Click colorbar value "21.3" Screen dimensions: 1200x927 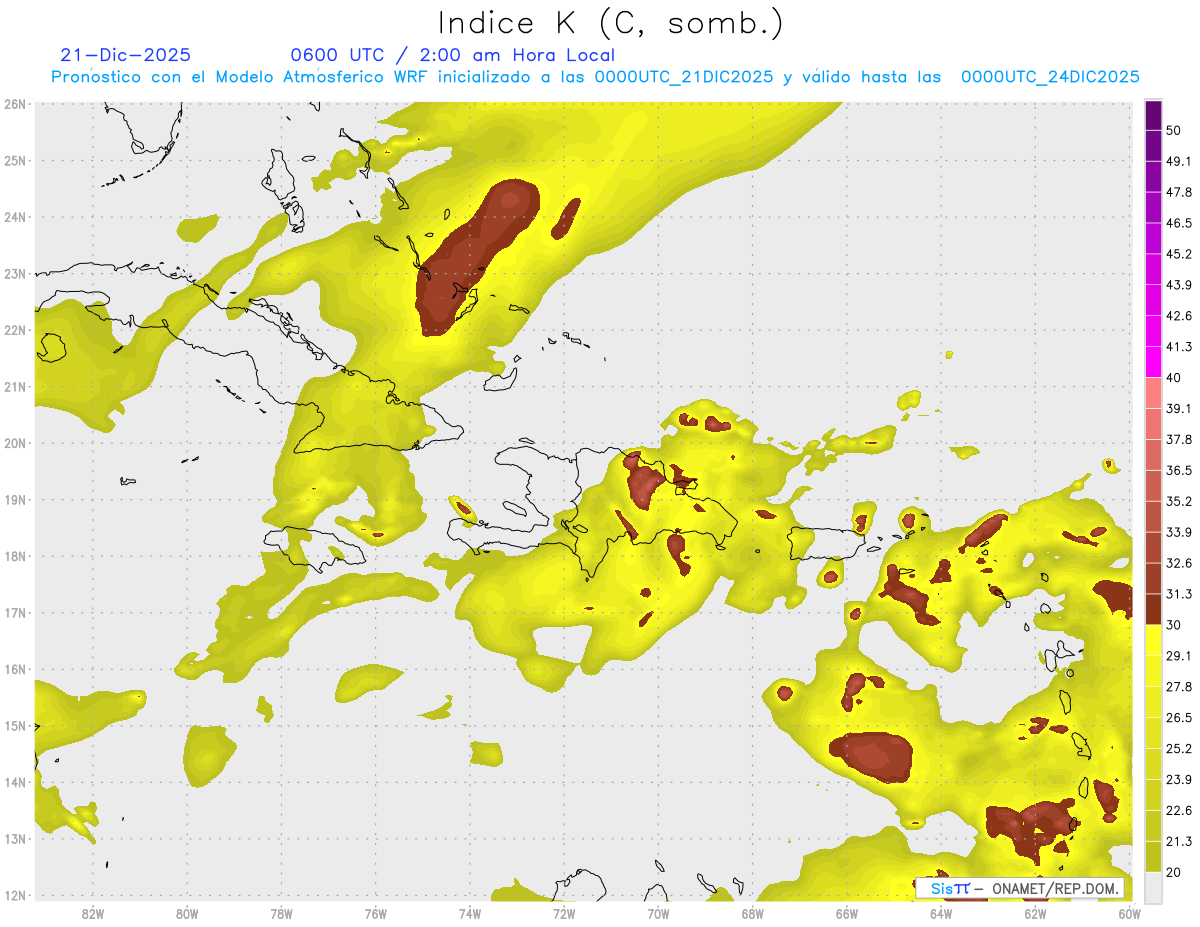[x=1179, y=841]
